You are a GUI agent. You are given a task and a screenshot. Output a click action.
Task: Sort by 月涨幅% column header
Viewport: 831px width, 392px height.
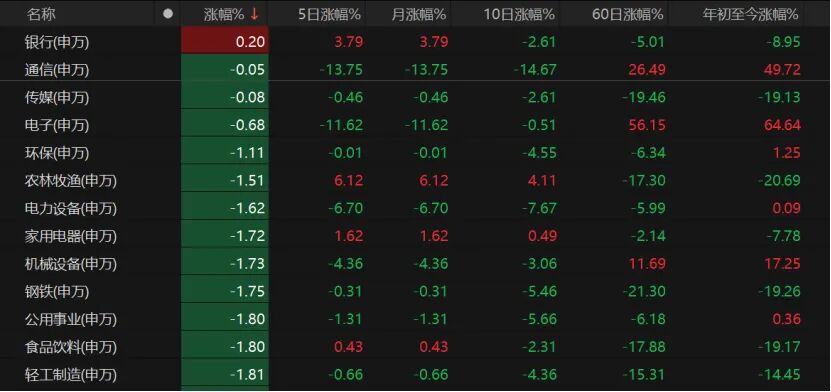click(419, 14)
